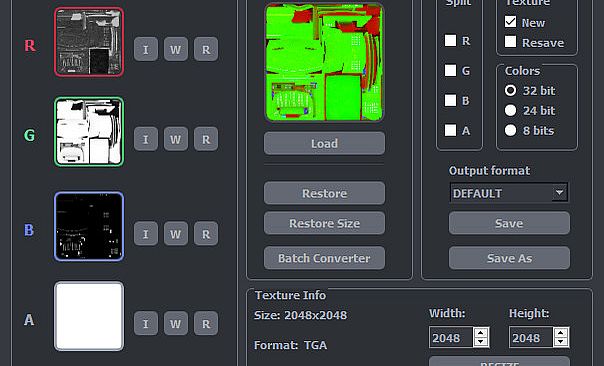Load a texture with the Load button
The image size is (604, 366).
324,143
